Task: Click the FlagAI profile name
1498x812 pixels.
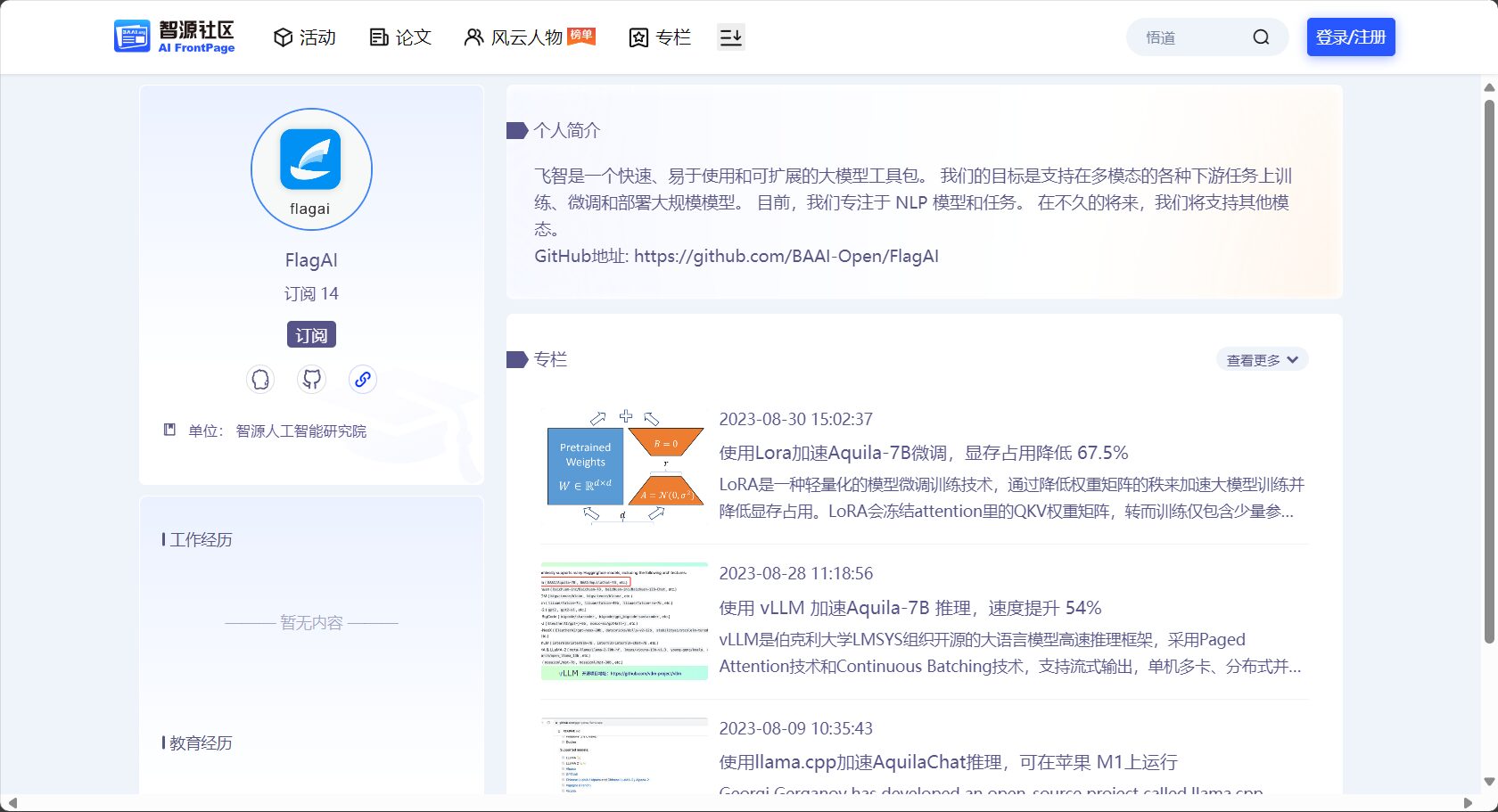Action: point(311,260)
